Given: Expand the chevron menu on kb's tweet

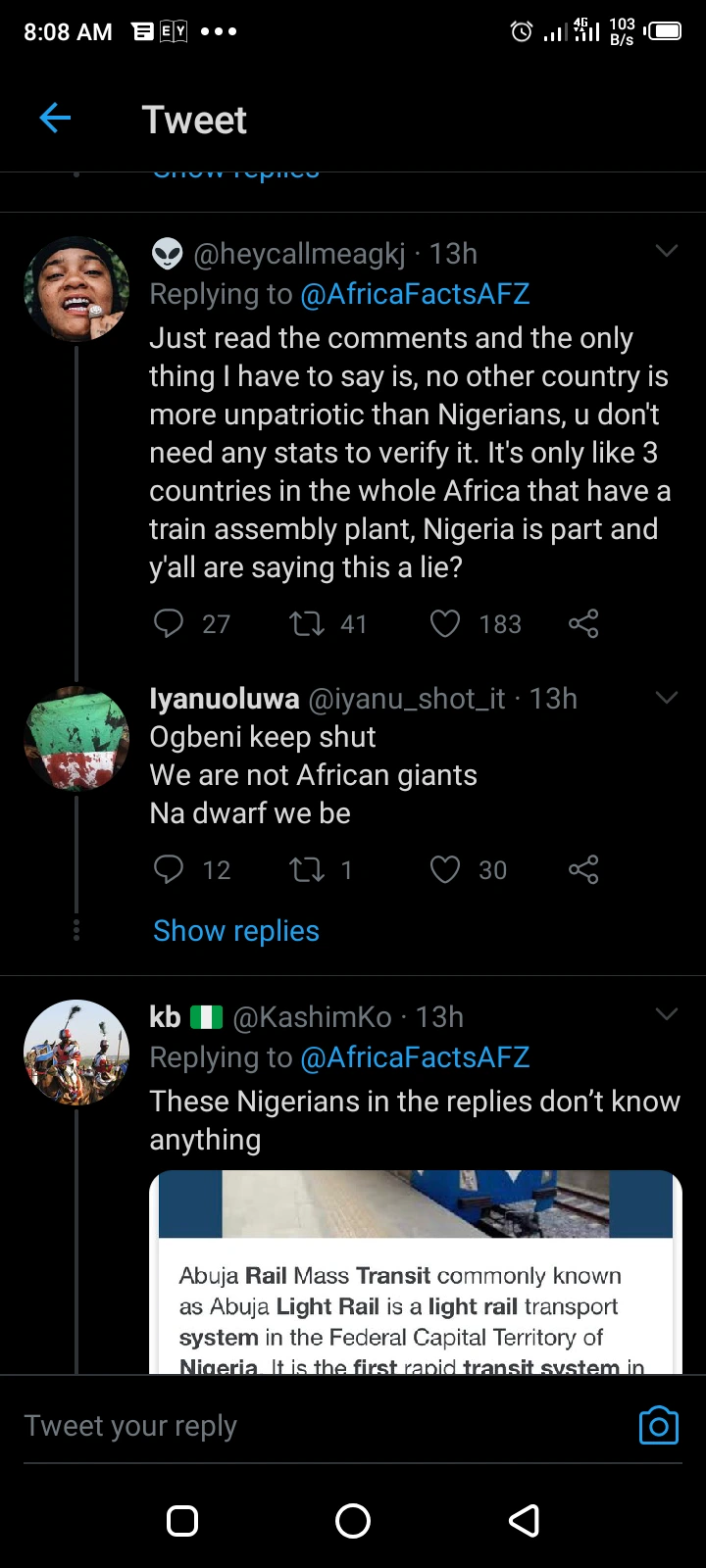Looking at the screenshot, I should click(667, 1014).
